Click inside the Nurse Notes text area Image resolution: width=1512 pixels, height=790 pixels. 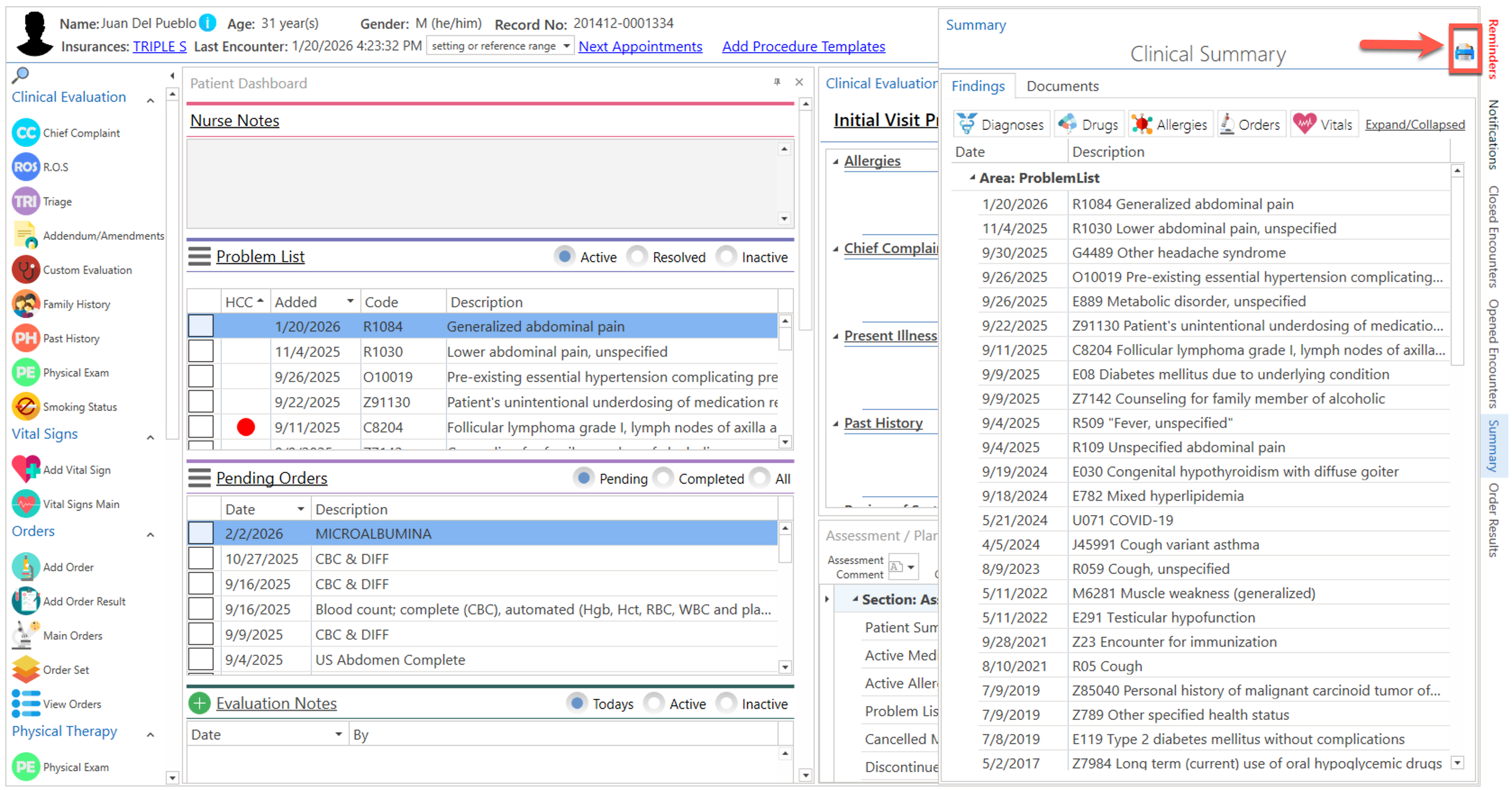[x=481, y=183]
